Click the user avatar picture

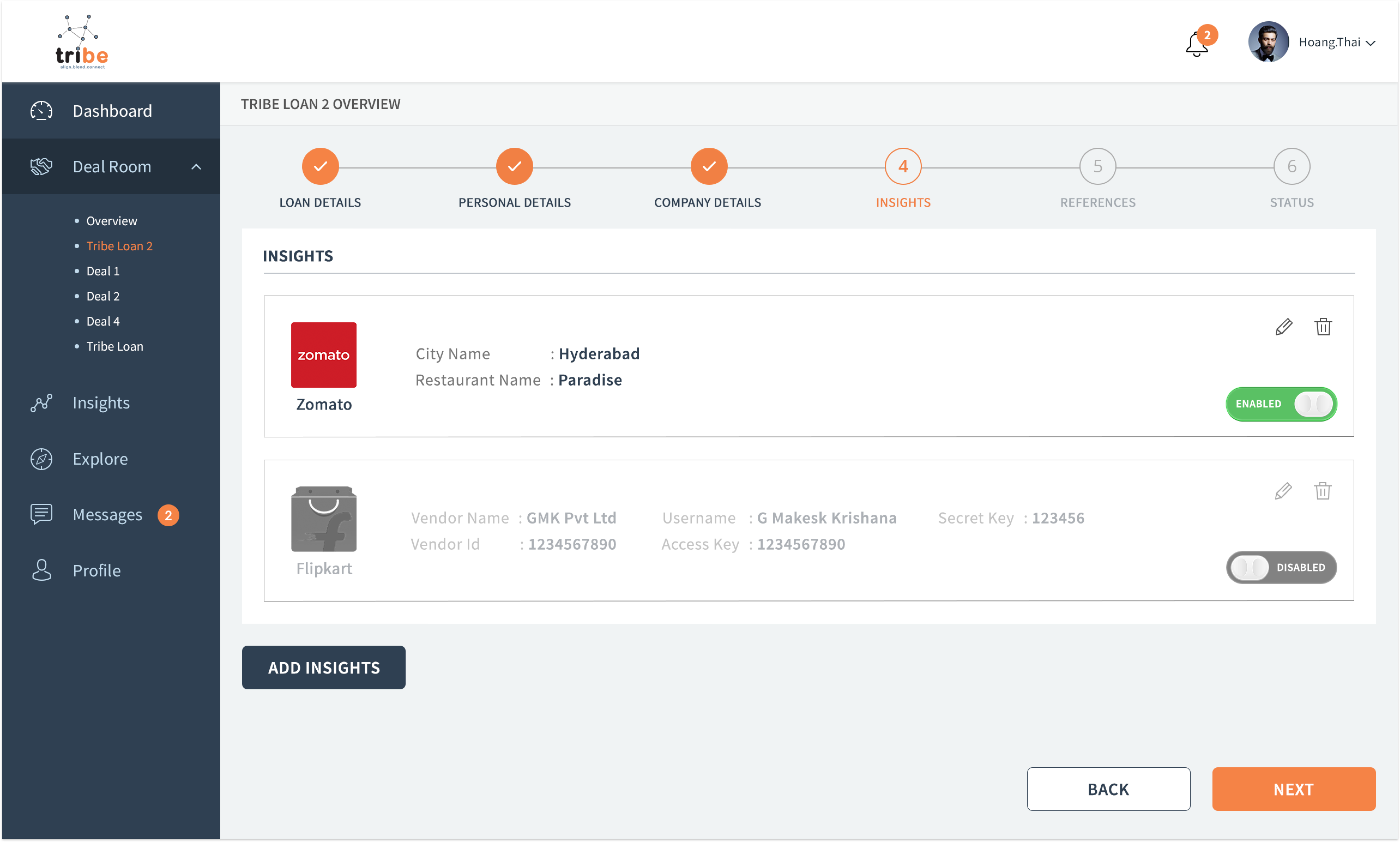pos(1268,42)
